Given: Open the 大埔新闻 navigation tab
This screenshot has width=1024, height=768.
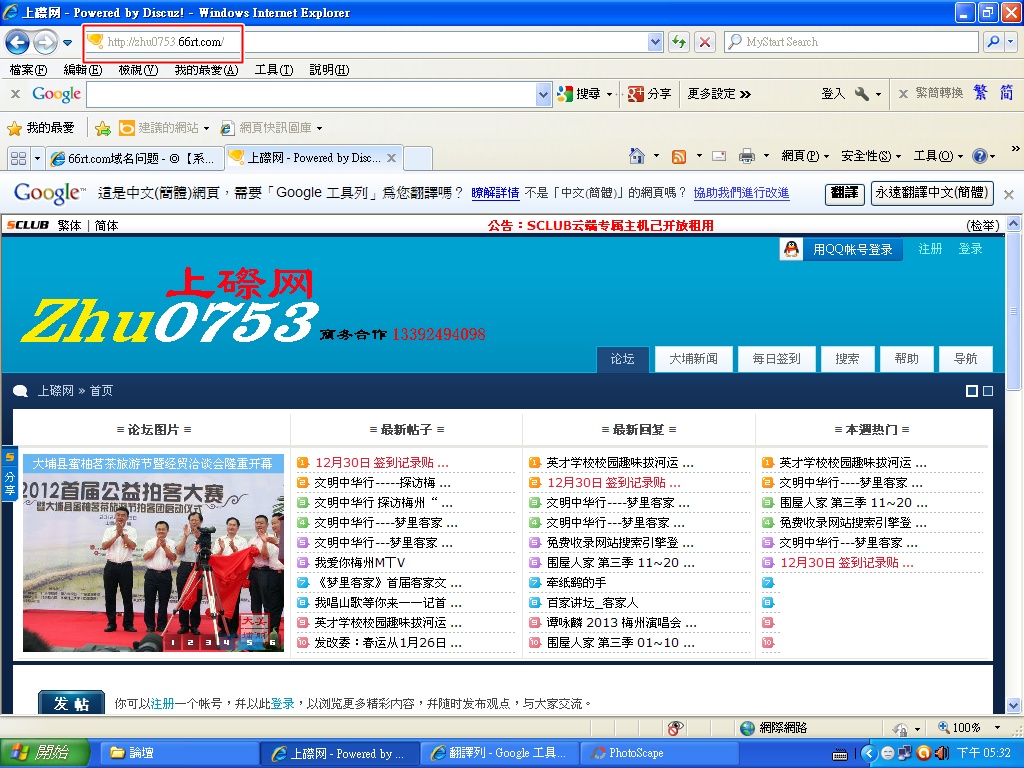Looking at the screenshot, I should [693, 359].
